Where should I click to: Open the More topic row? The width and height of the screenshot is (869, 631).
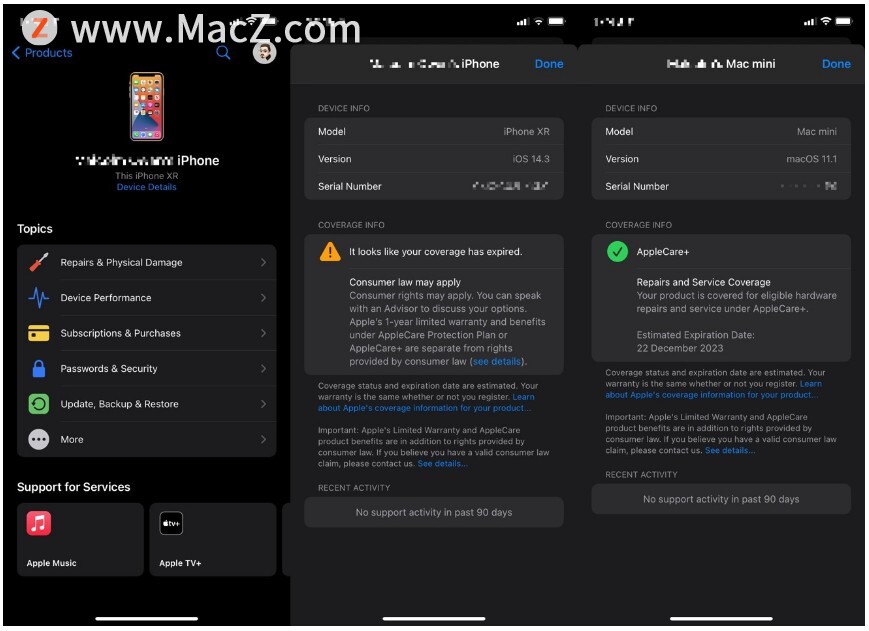[x=147, y=439]
